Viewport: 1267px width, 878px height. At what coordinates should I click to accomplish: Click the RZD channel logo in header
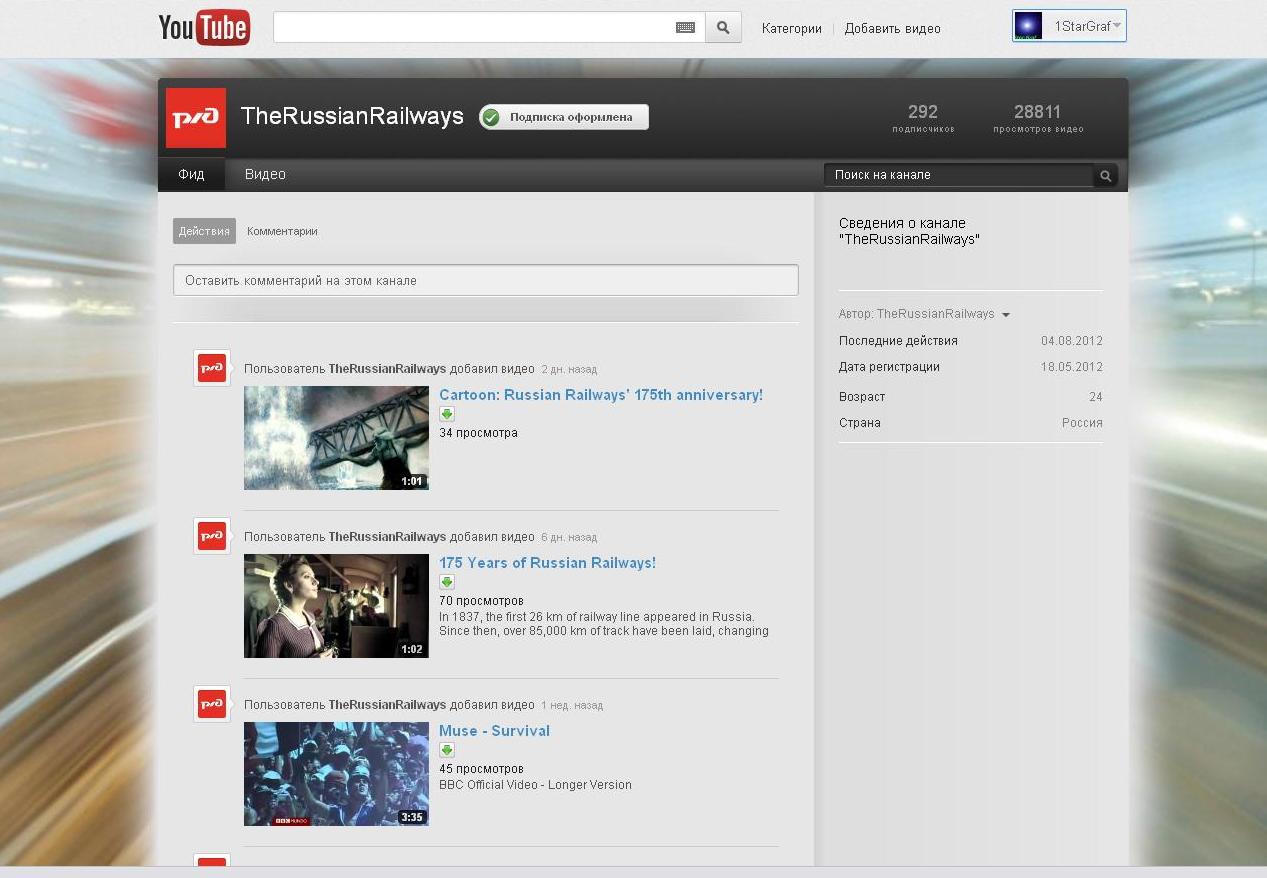coord(196,118)
